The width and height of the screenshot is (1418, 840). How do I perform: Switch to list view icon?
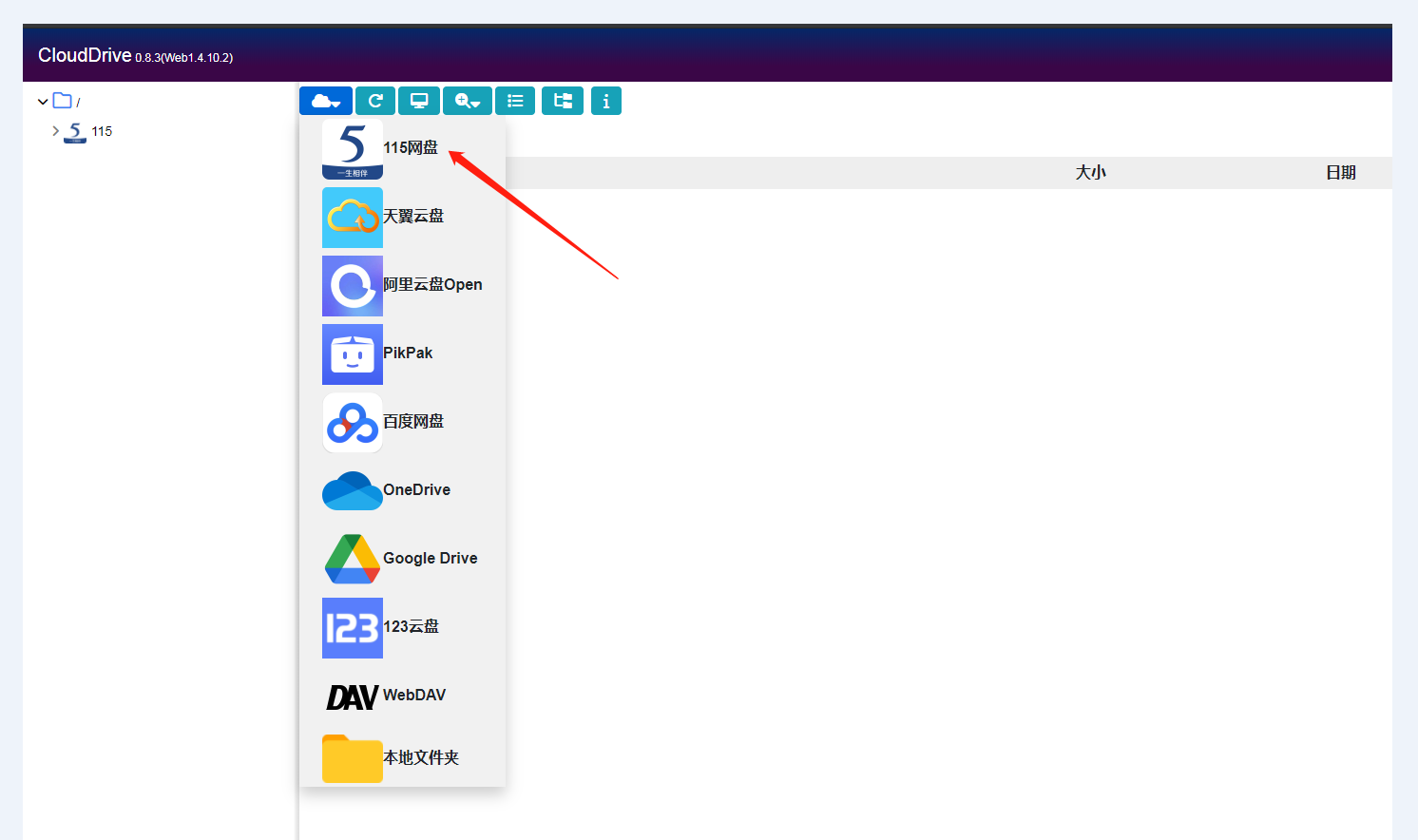tap(515, 101)
